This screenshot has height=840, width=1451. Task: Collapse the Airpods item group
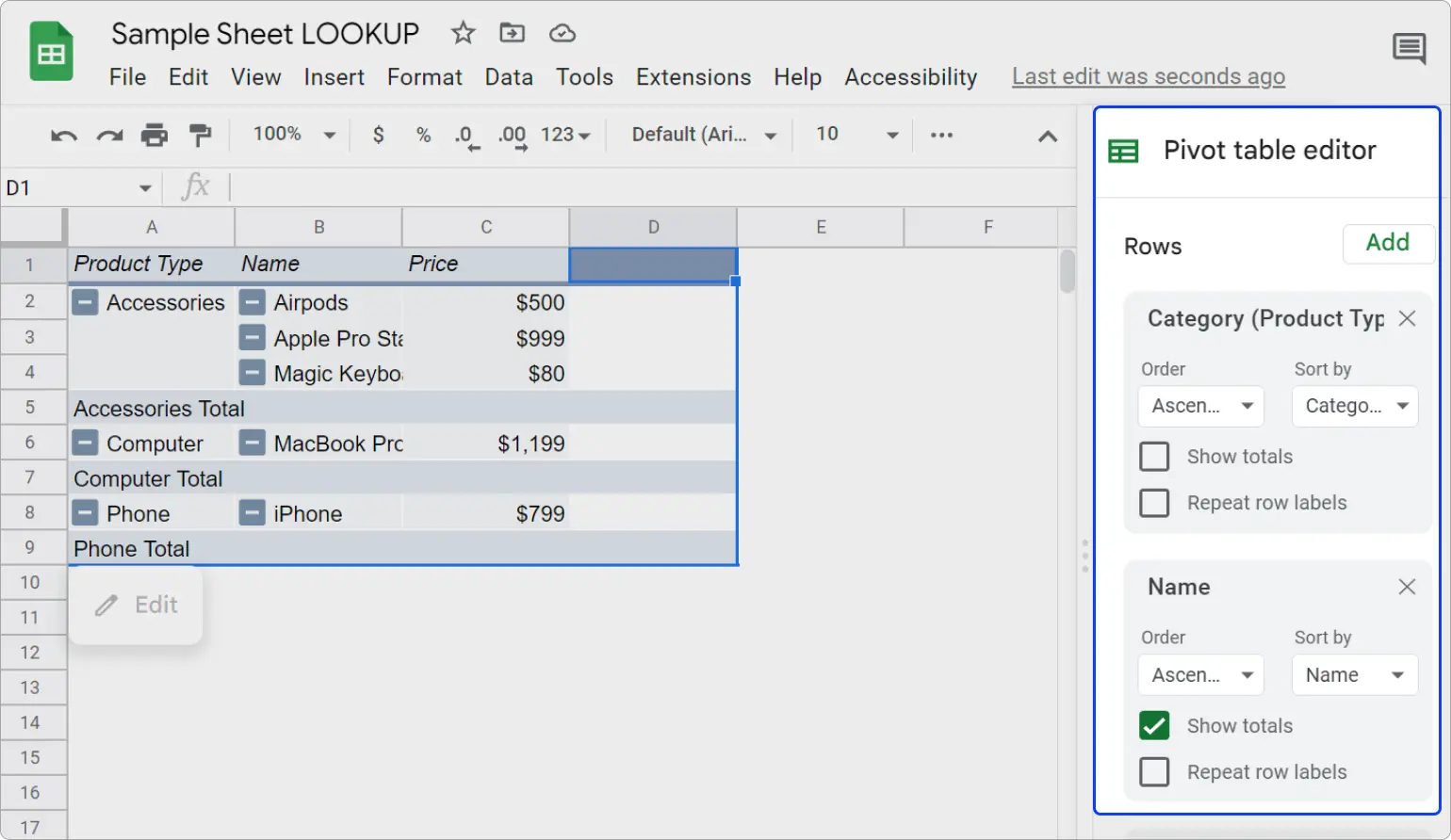(x=253, y=302)
